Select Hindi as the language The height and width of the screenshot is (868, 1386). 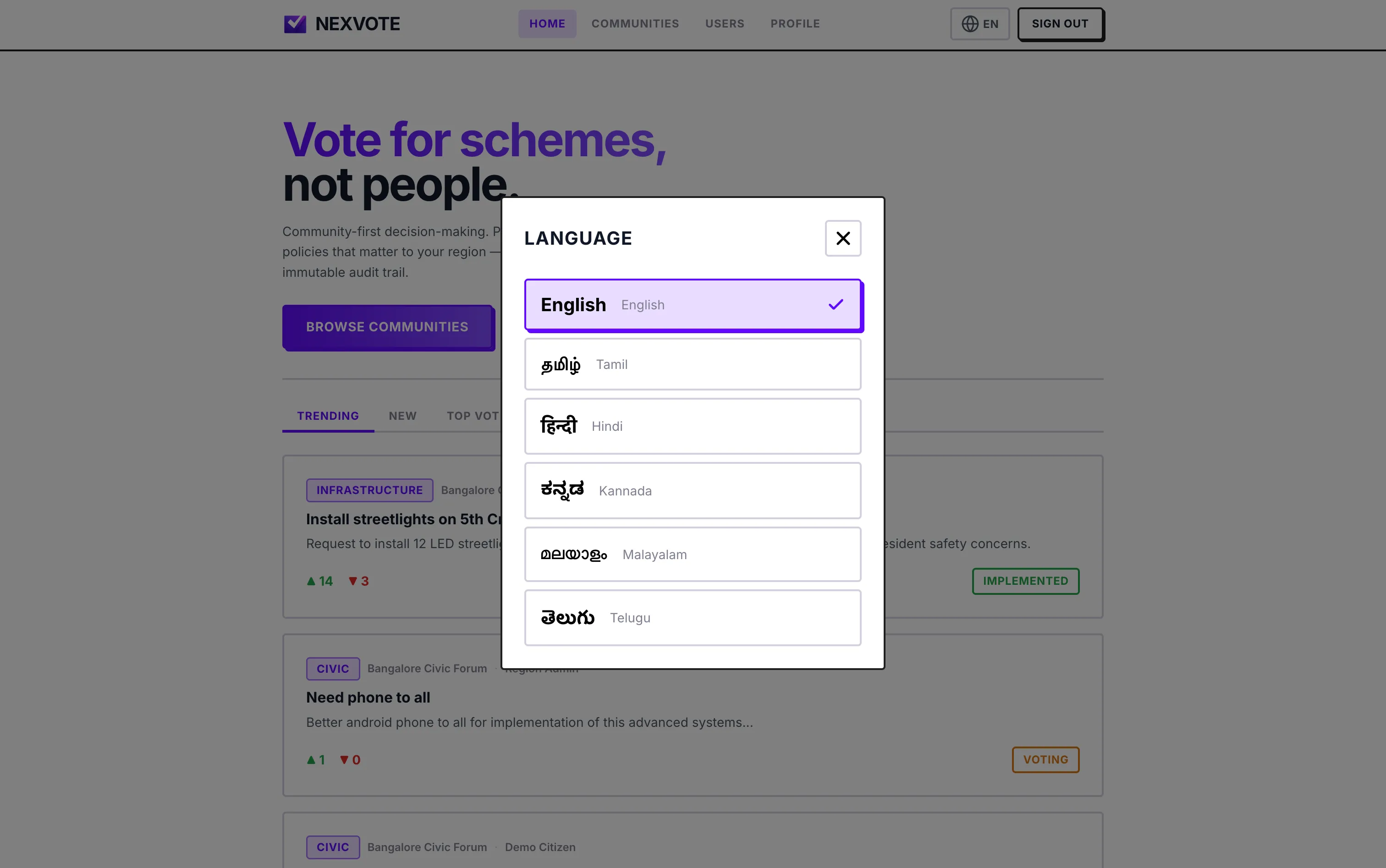tap(692, 426)
